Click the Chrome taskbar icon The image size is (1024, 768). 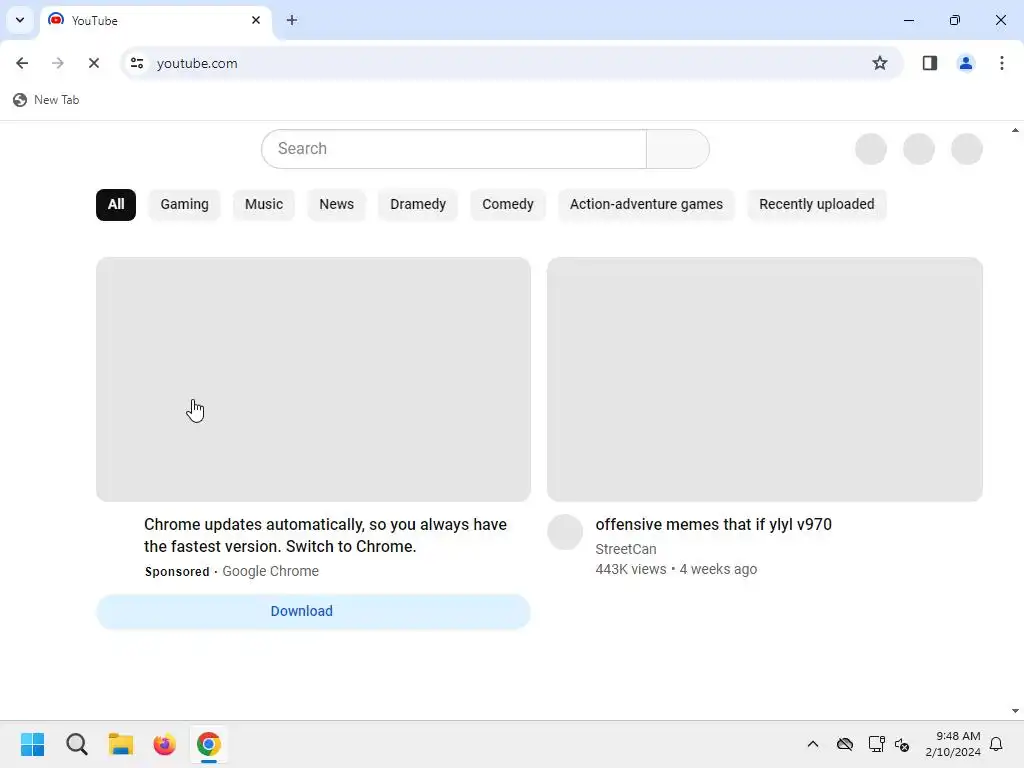pos(209,744)
